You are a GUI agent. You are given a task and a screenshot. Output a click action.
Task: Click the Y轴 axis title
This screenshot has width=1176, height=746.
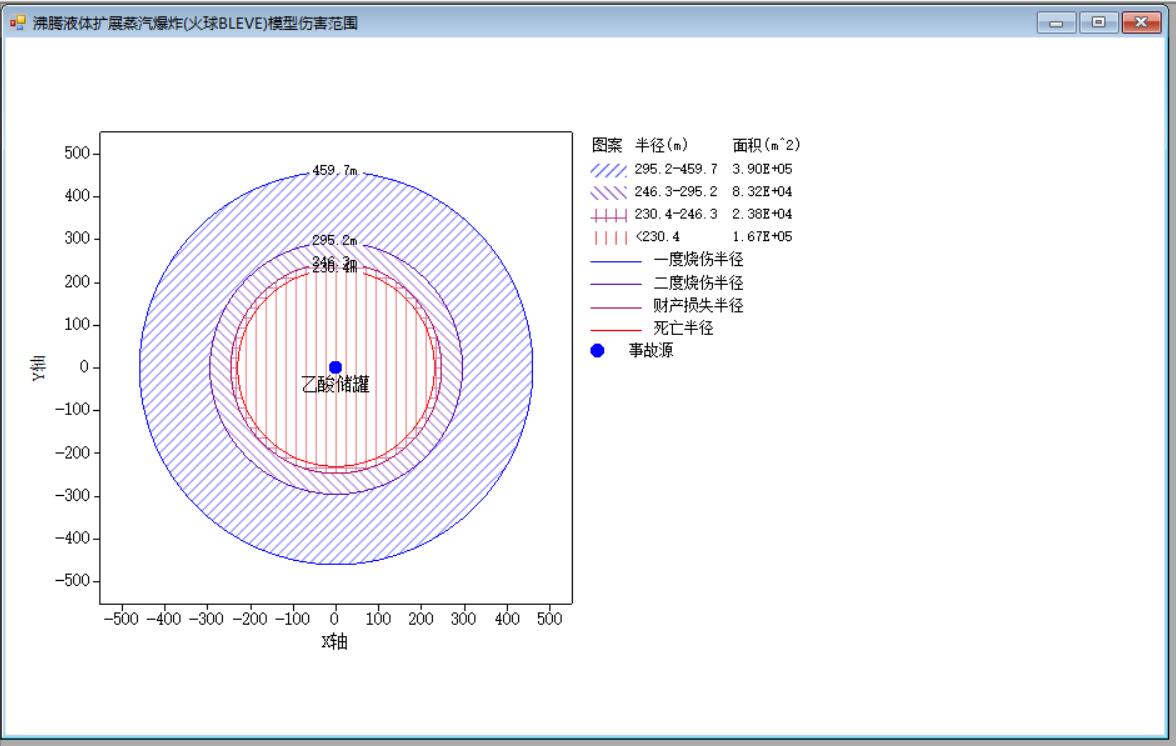coord(39,367)
